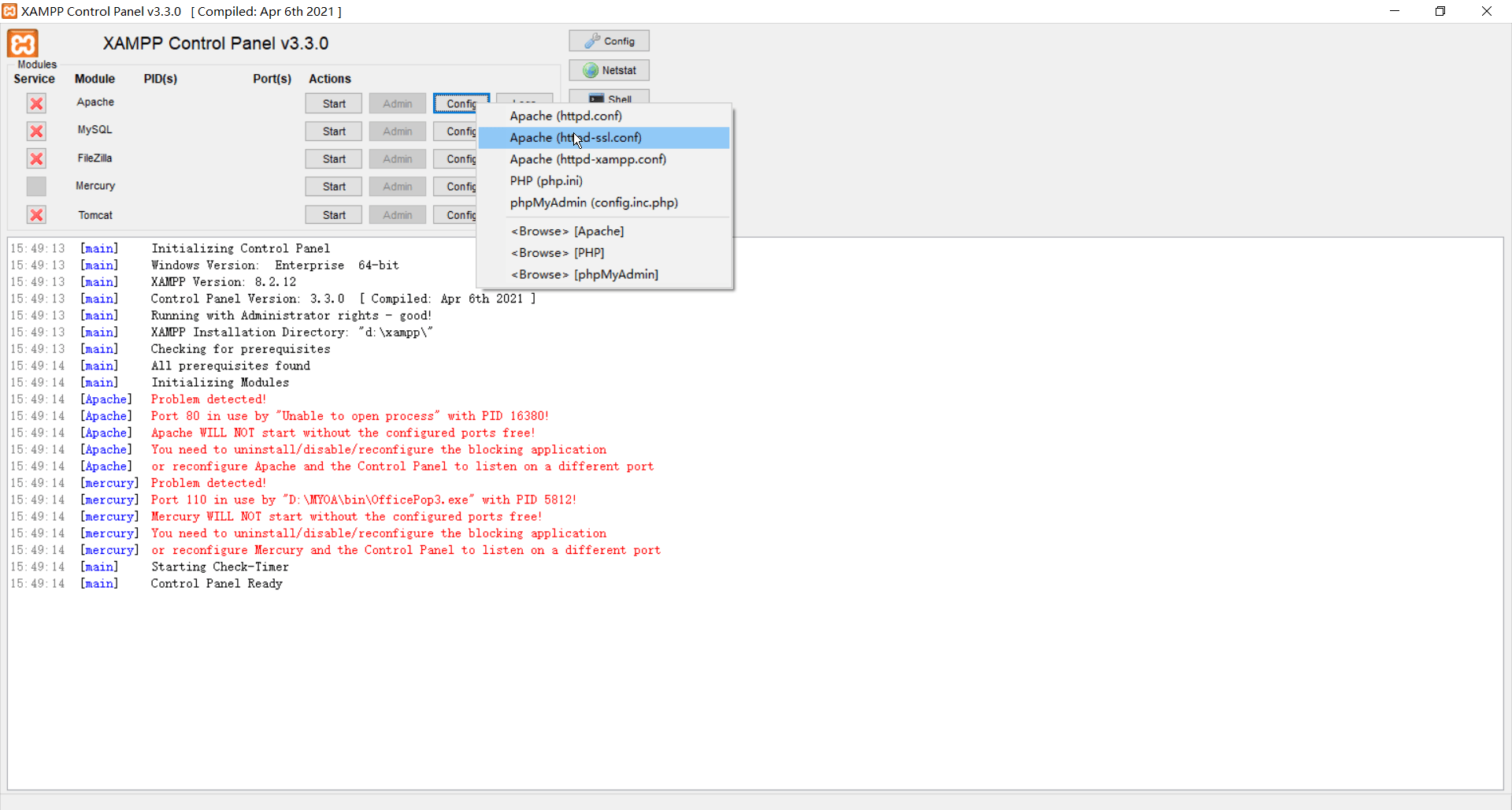1512x810 pixels.
Task: Toggle the FileZilla service install checkbox
Action: coord(36,158)
